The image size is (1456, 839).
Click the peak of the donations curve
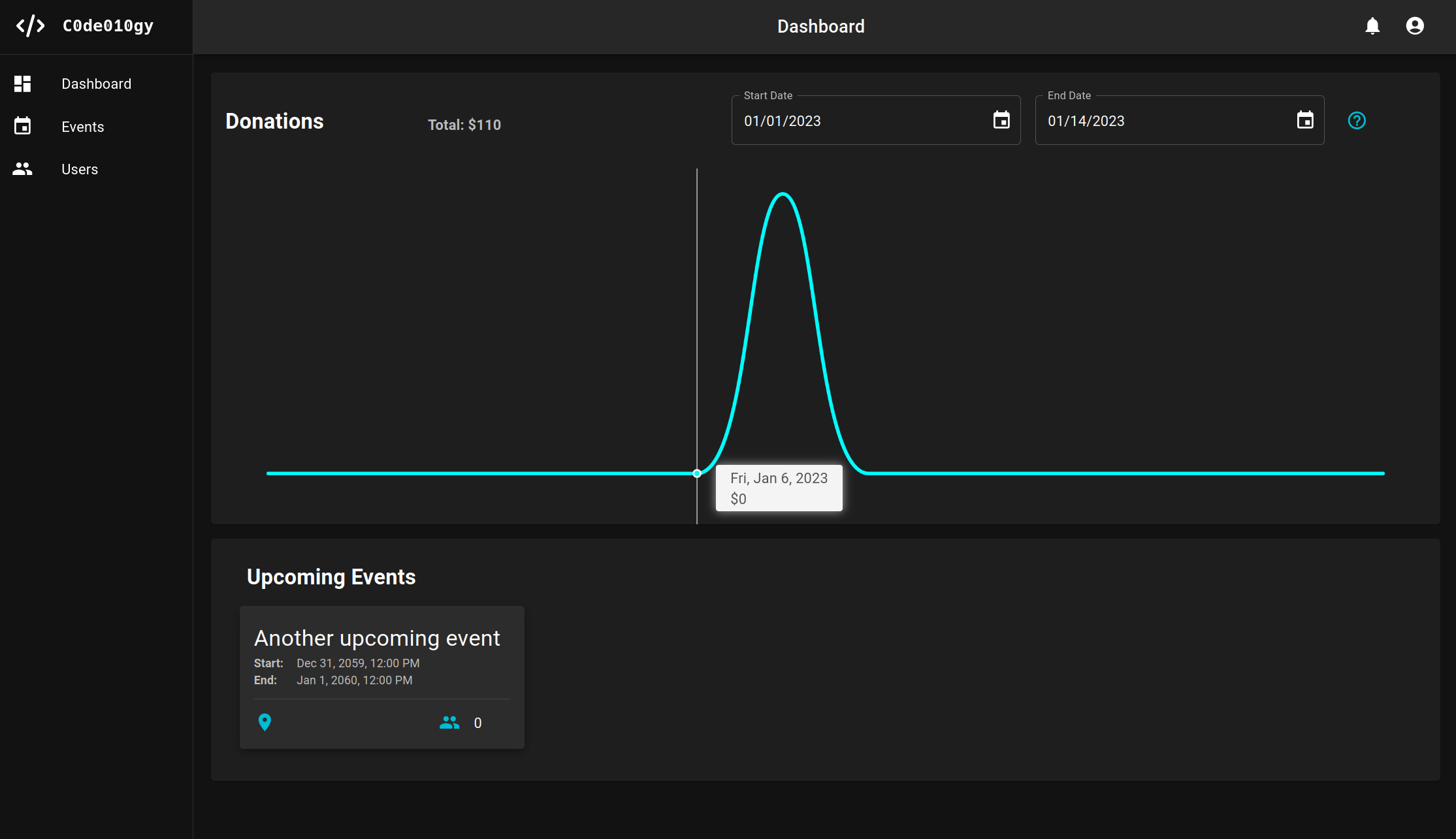point(783,194)
